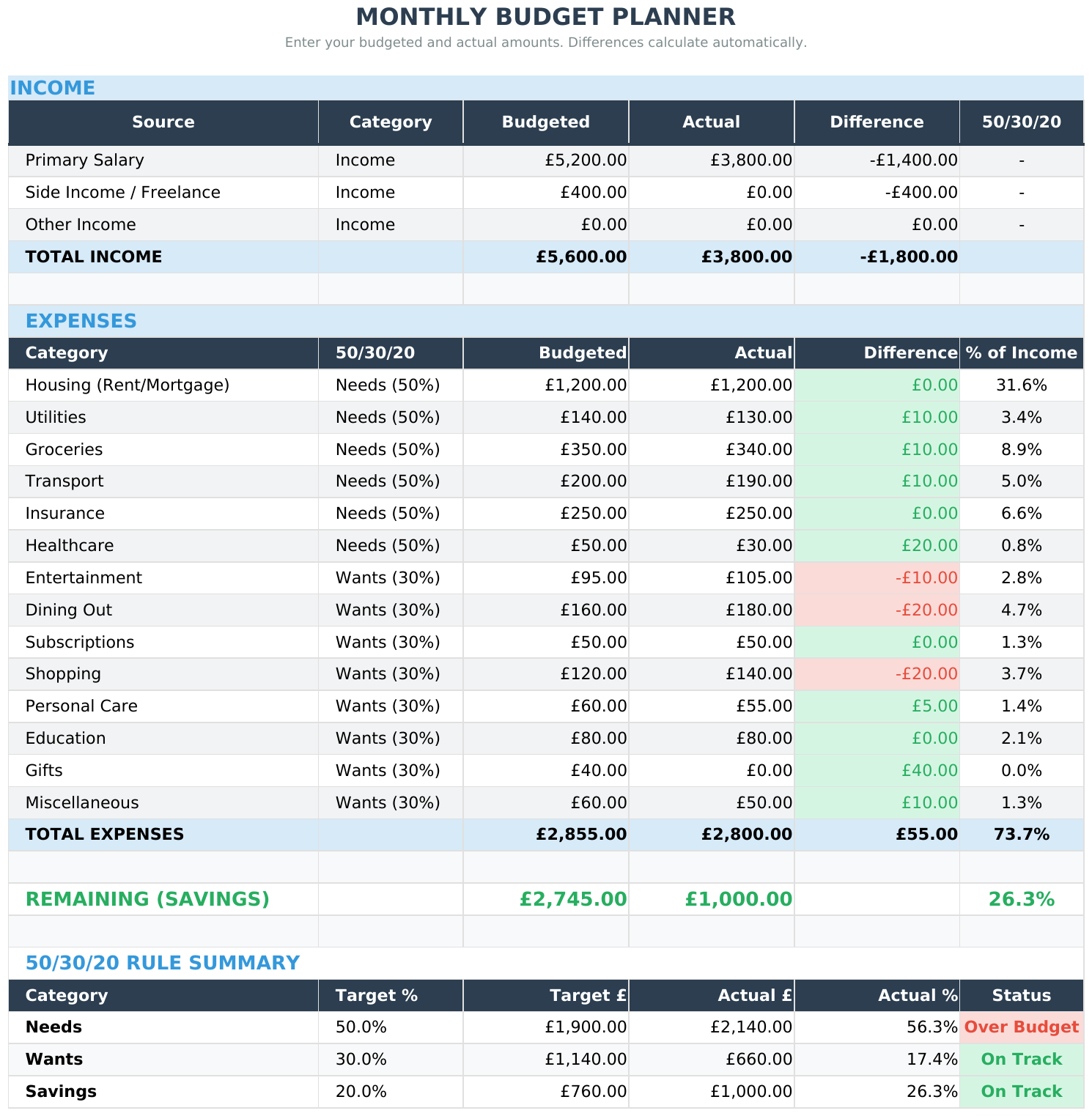The height and width of the screenshot is (1116, 1092).
Task: Click Housing percent of income 31.6%
Action: 1022,385
